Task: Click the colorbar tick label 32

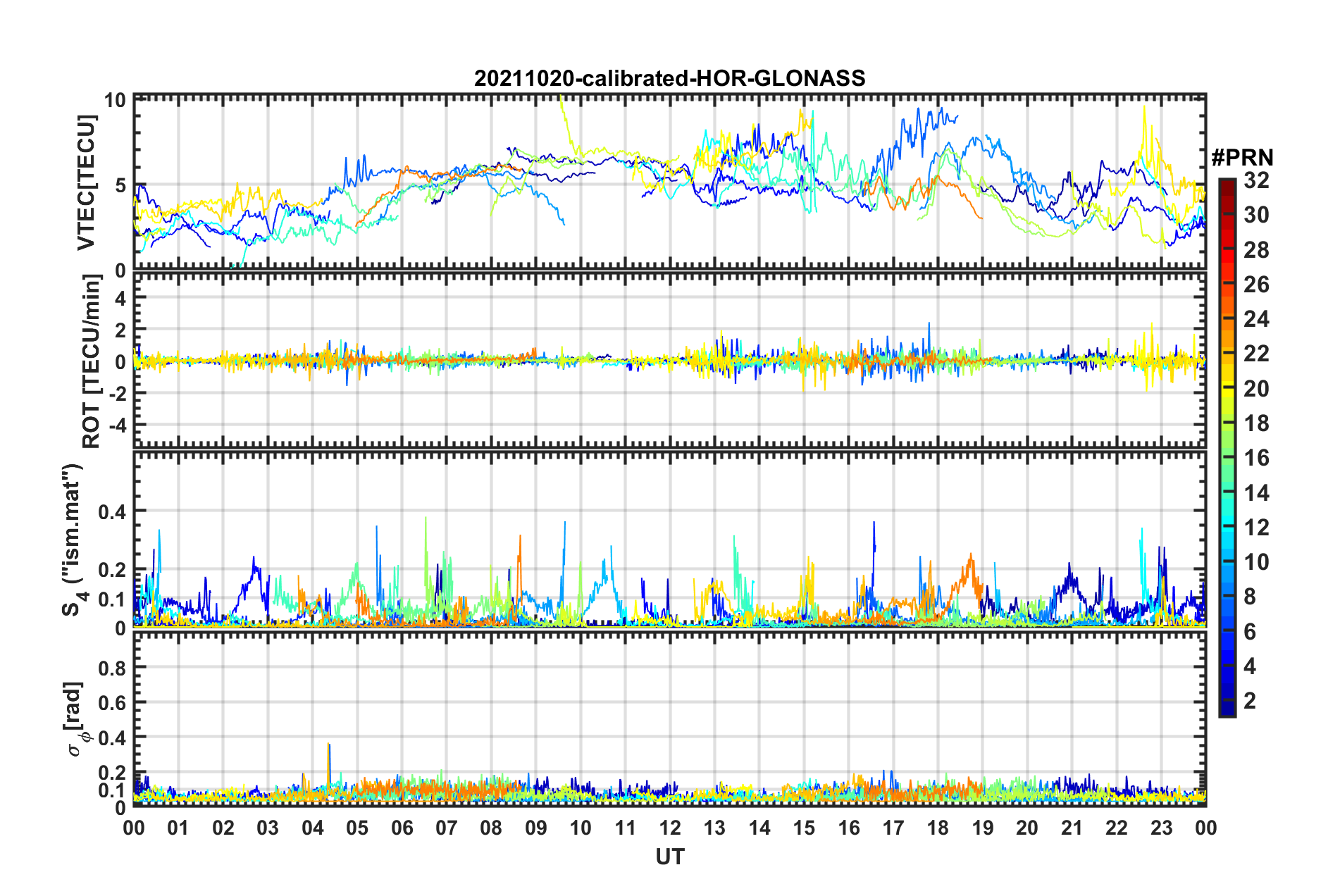Action: point(1256,180)
